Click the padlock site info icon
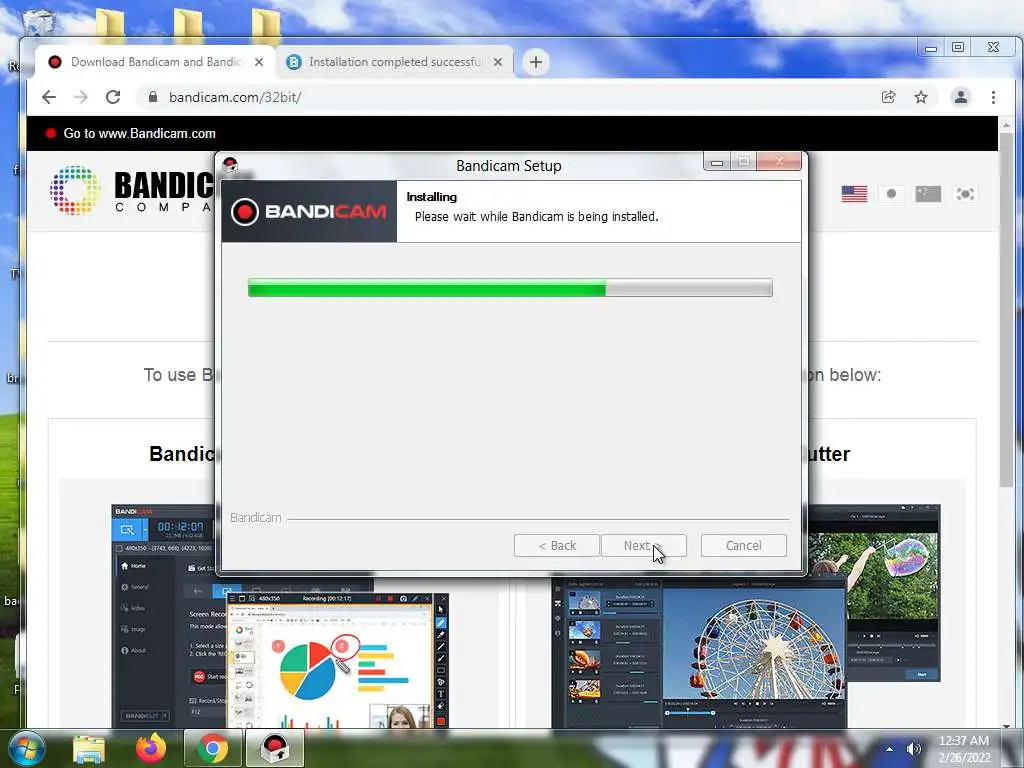 tap(153, 97)
